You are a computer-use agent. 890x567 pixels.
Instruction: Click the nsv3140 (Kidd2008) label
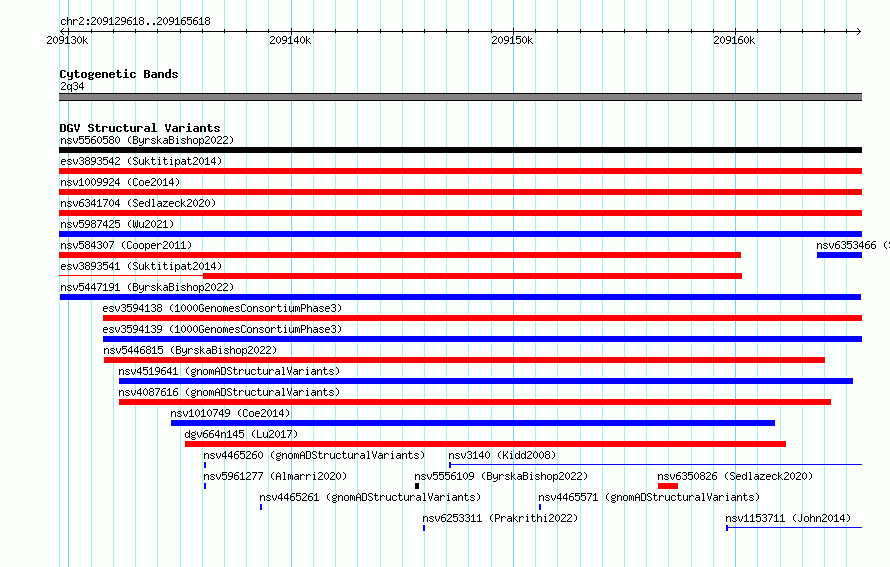tap(502, 455)
